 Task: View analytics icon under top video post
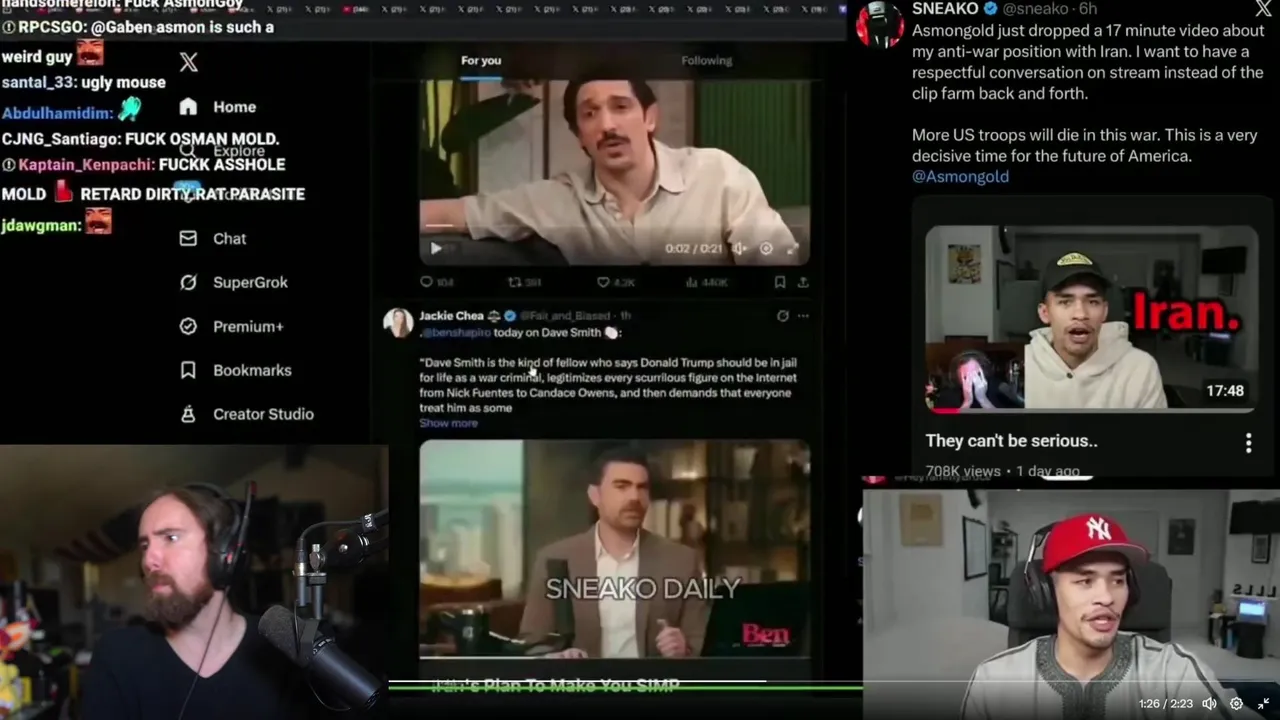691,283
